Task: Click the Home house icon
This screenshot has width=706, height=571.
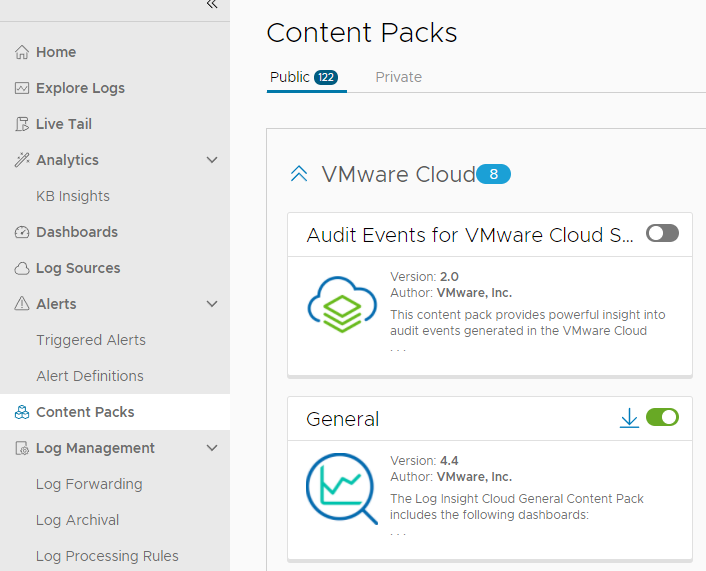Action: point(22,52)
